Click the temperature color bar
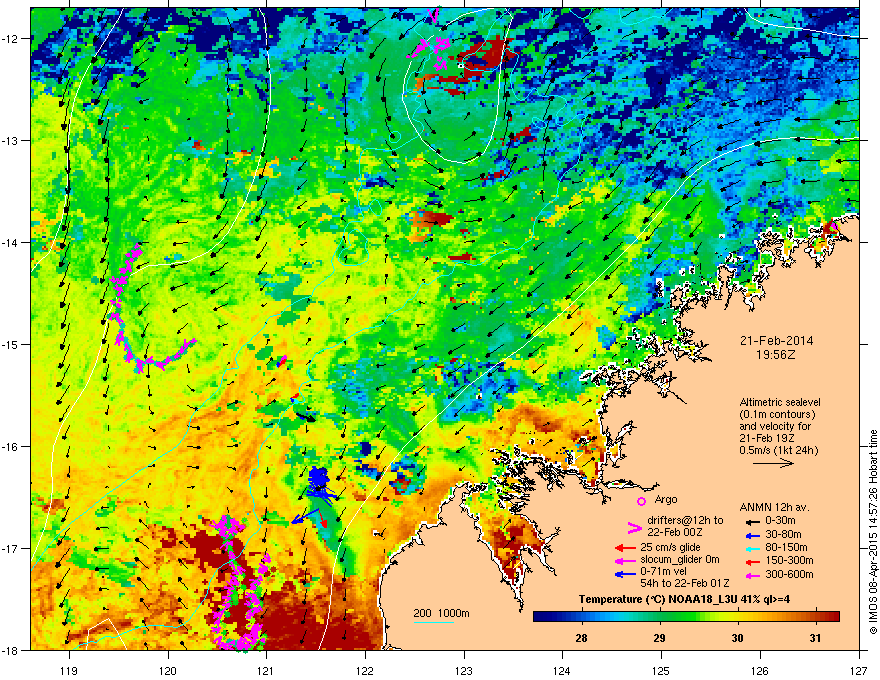Viewport: 880px width, 680px height. coord(686,616)
